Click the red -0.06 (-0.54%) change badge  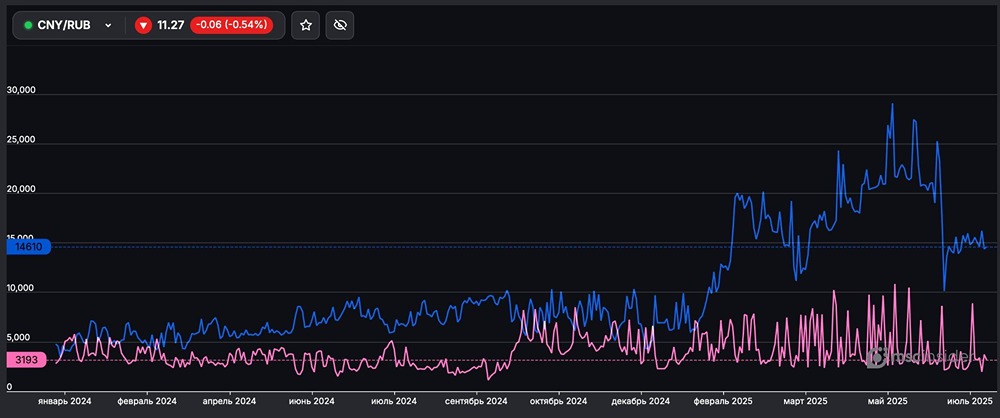click(x=230, y=25)
